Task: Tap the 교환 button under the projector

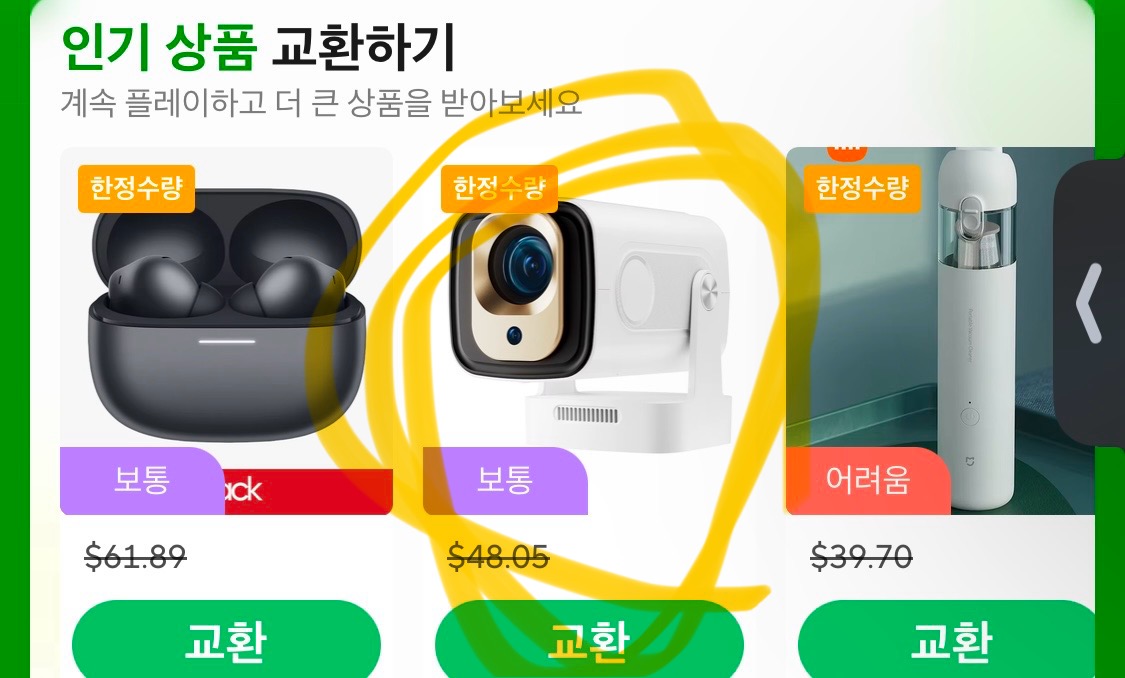Action: click(x=589, y=639)
